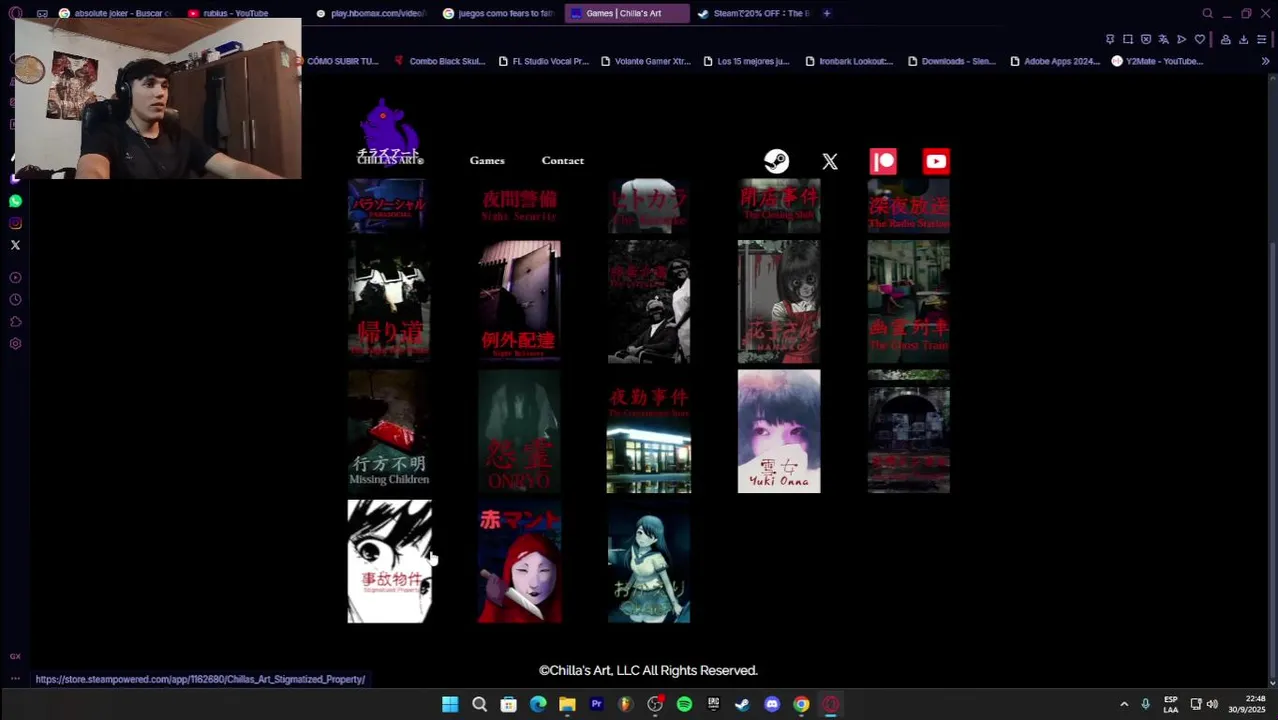This screenshot has height=720, width=1278.
Task: Open the Onryo game cover
Action: click(519, 431)
